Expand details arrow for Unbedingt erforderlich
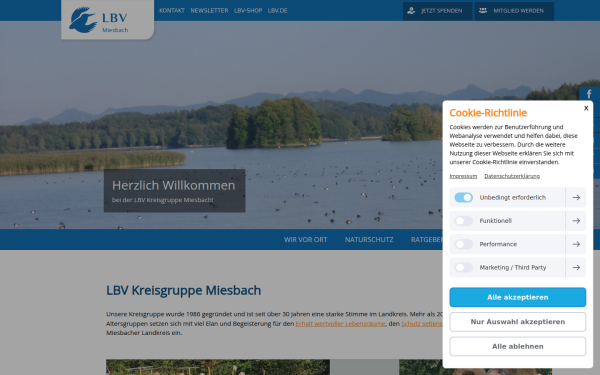Viewport: 600px width, 375px height. coord(576,197)
